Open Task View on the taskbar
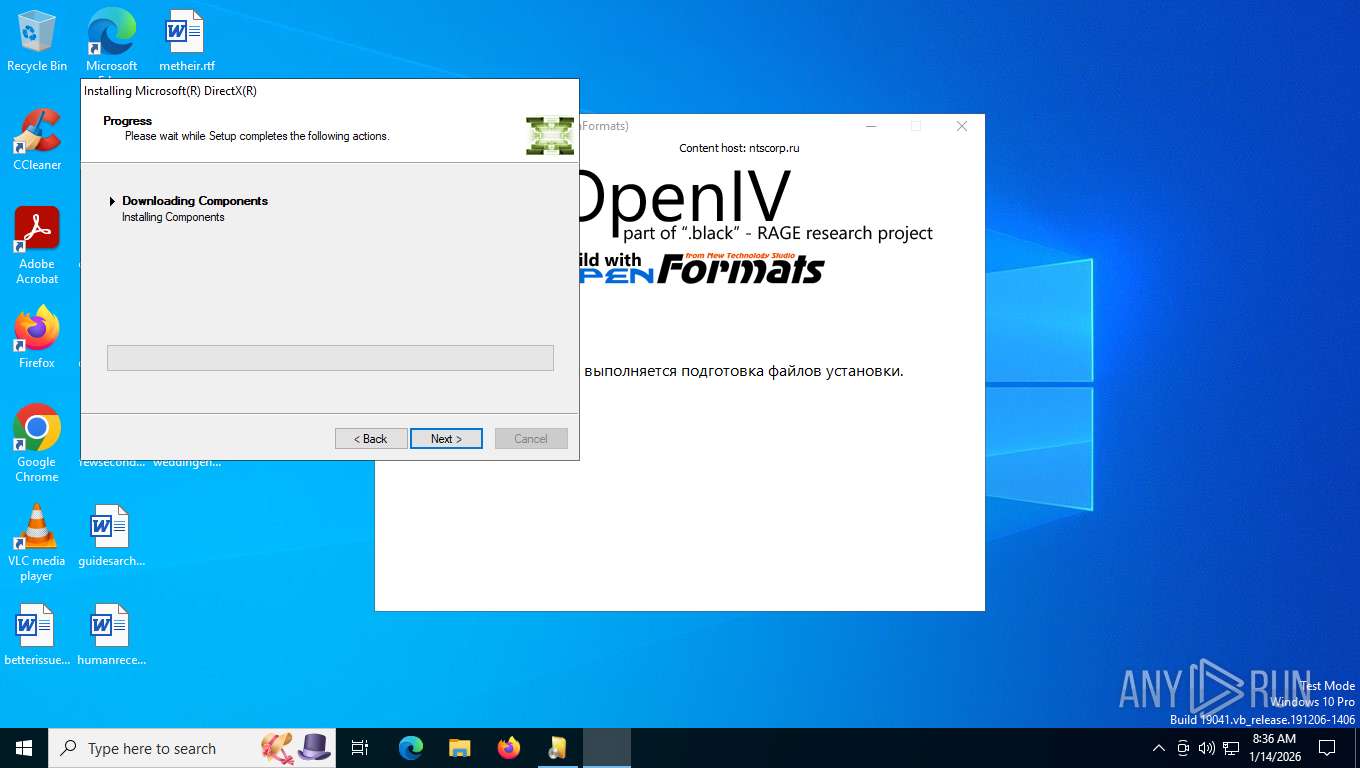Screen dimensions: 1360x768 pos(360,748)
